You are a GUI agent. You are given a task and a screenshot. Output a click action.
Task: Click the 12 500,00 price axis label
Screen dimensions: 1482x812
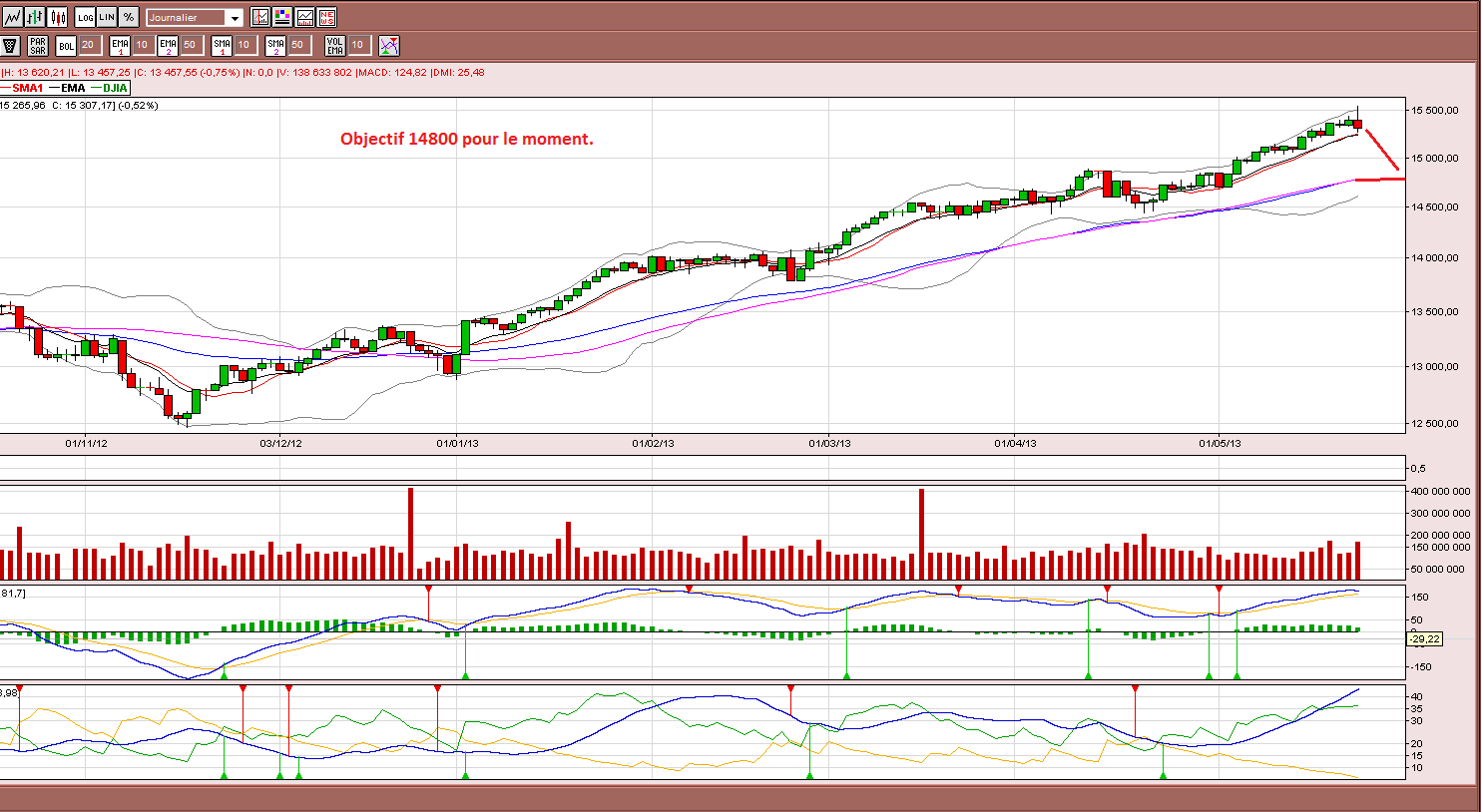coord(1435,423)
